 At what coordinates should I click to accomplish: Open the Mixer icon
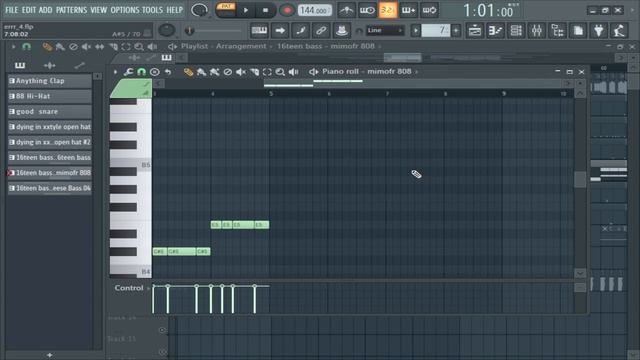click(537, 30)
